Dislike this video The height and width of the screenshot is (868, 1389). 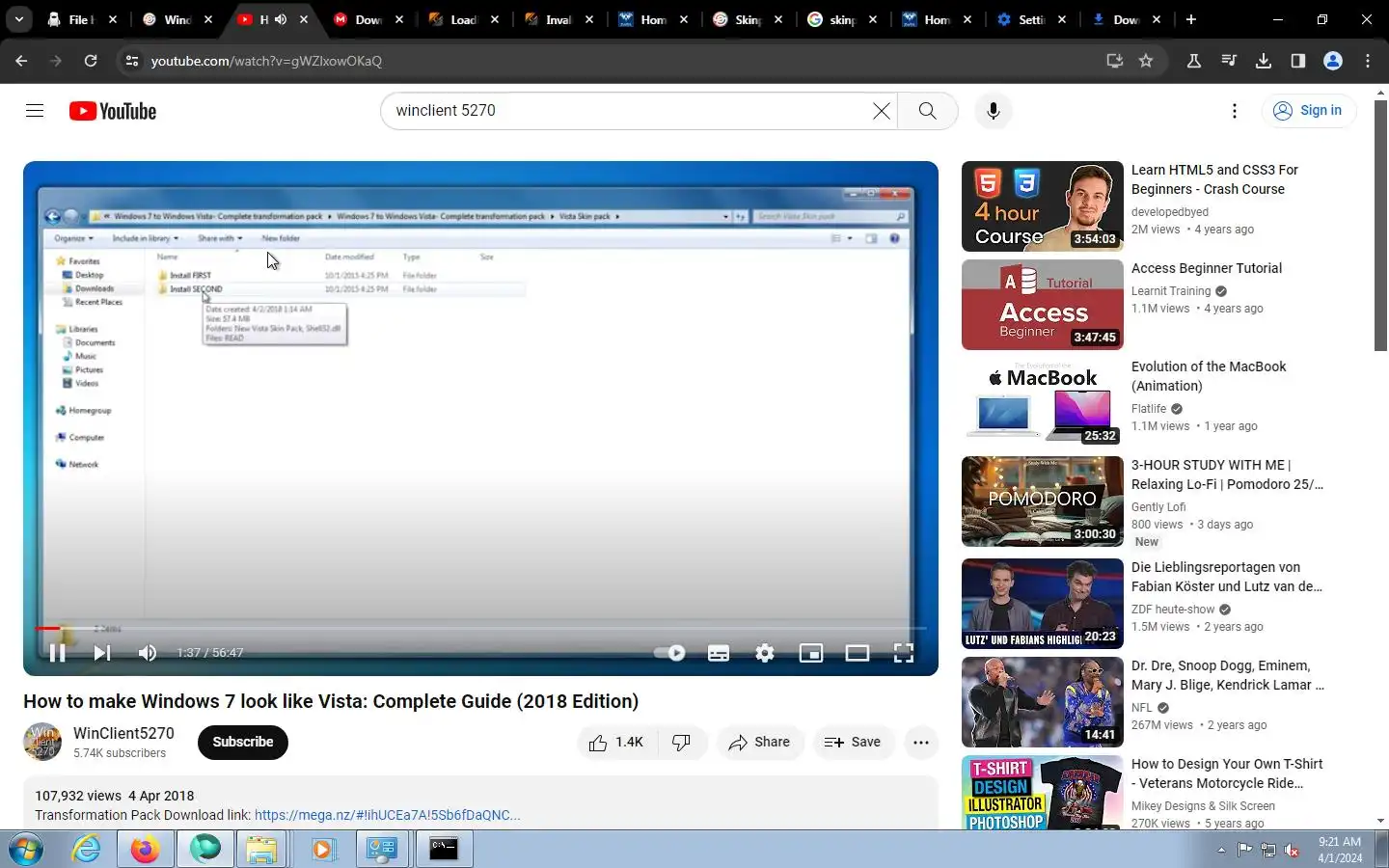point(682,742)
